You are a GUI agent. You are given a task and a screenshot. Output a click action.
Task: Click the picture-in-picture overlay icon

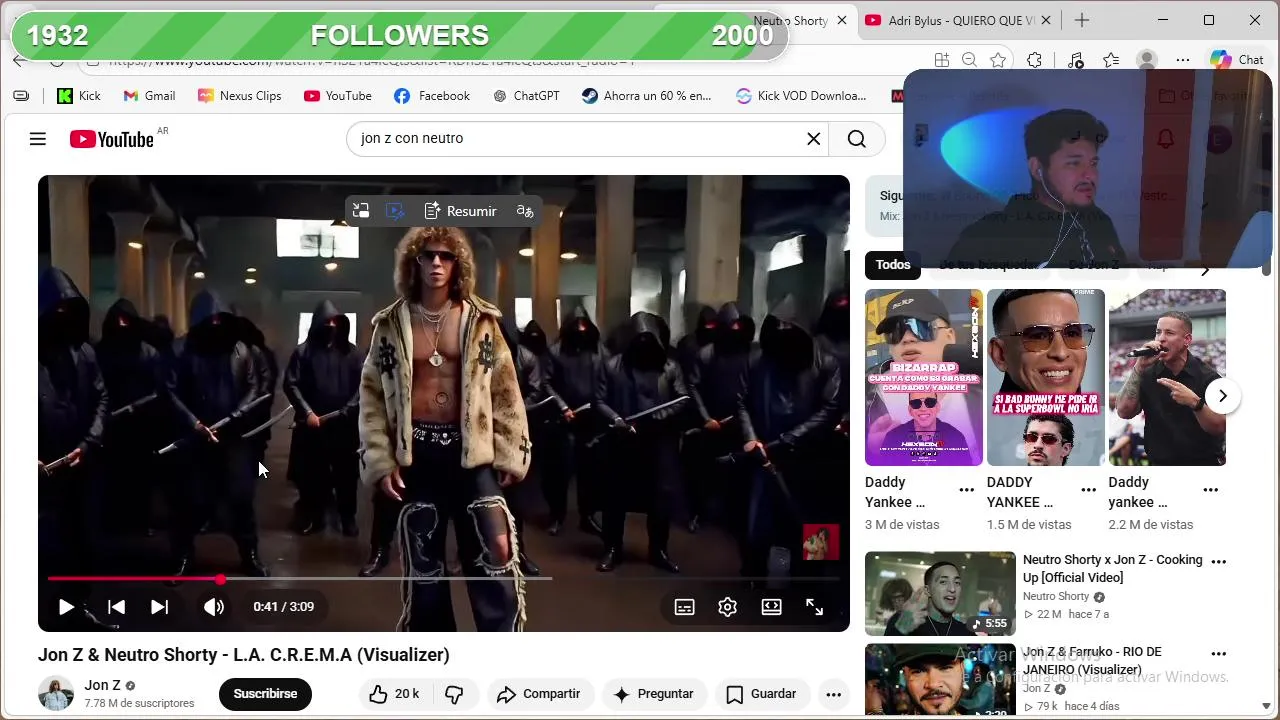[361, 211]
